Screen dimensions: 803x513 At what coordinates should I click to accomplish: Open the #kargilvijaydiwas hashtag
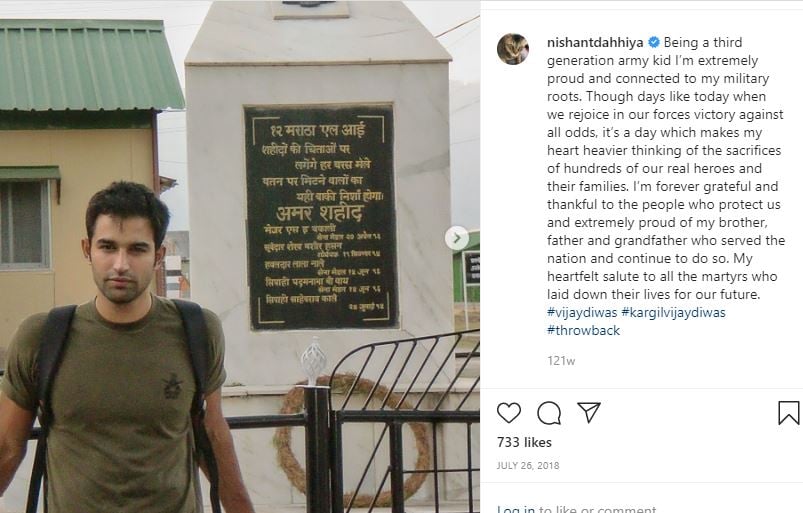(673, 312)
